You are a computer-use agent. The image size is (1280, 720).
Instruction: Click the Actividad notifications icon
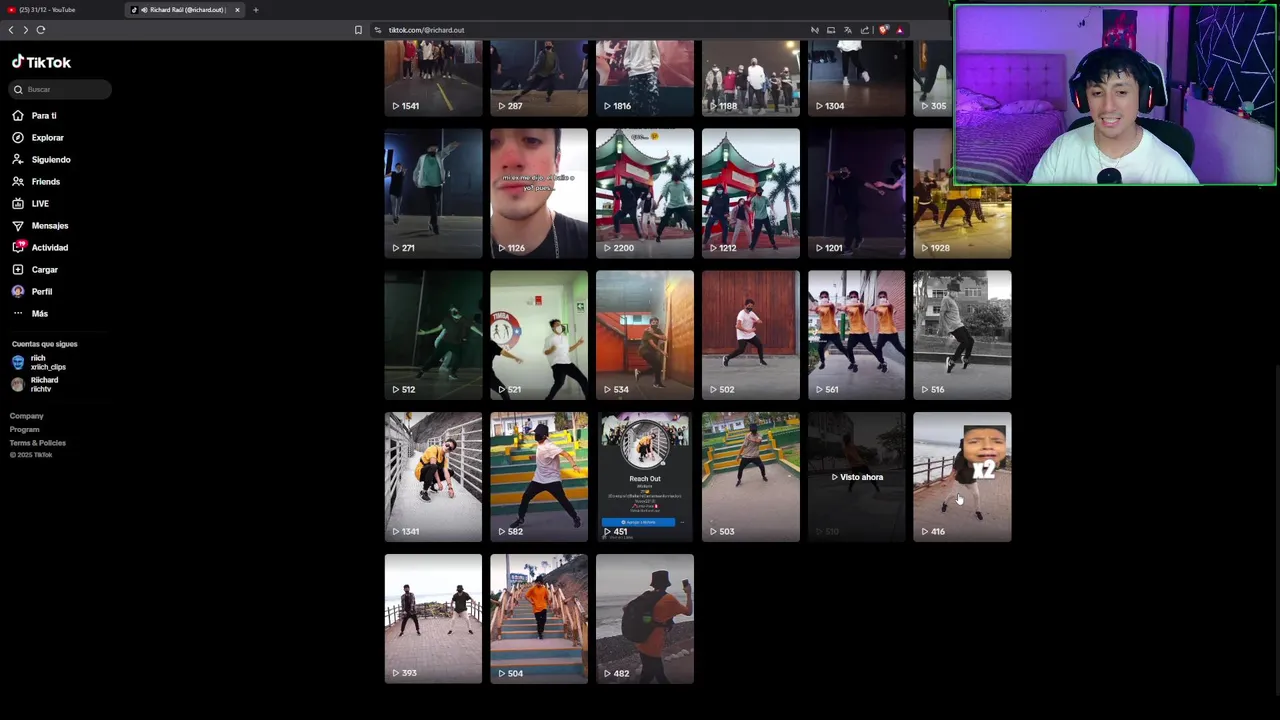pyautogui.click(x=18, y=247)
